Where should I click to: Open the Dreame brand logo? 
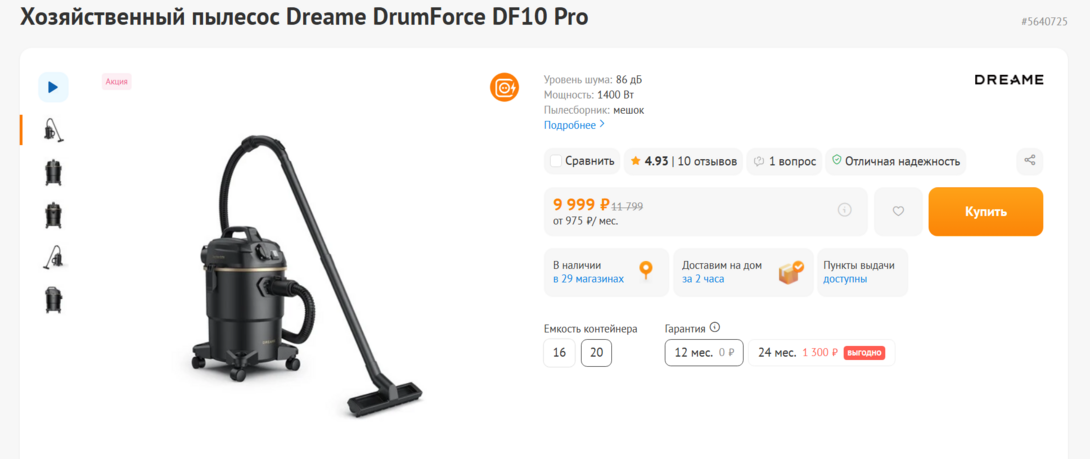click(1008, 80)
